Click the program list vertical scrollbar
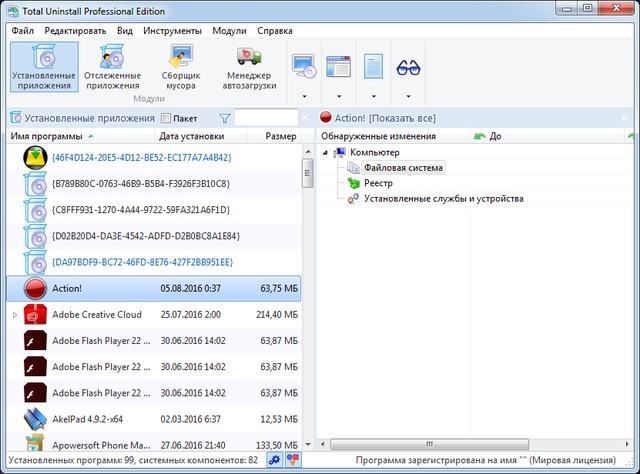Screen dimensions: 640x474 pyautogui.click(x=307, y=300)
